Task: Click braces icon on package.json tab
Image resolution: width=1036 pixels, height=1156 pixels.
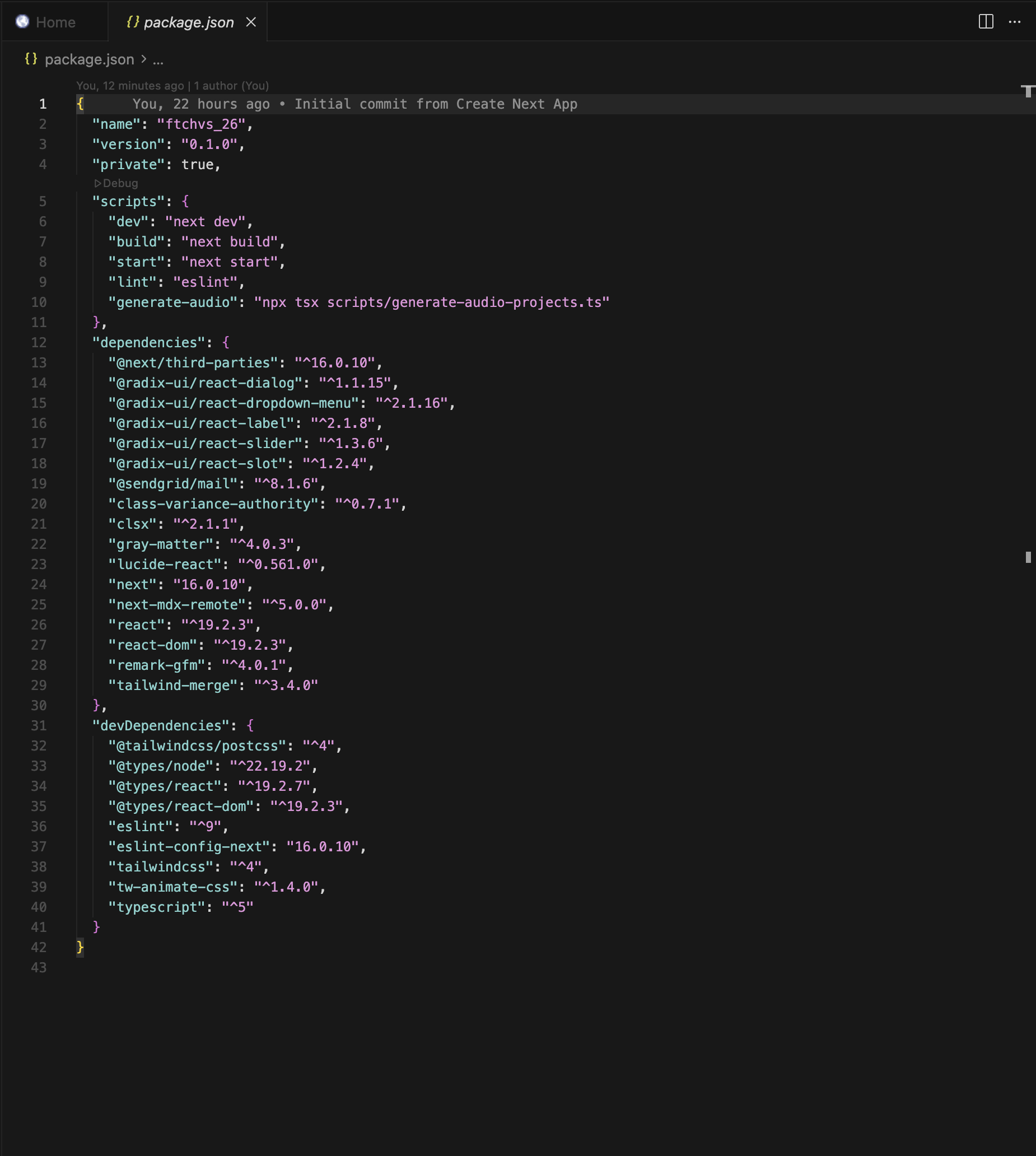Action: tap(133, 22)
